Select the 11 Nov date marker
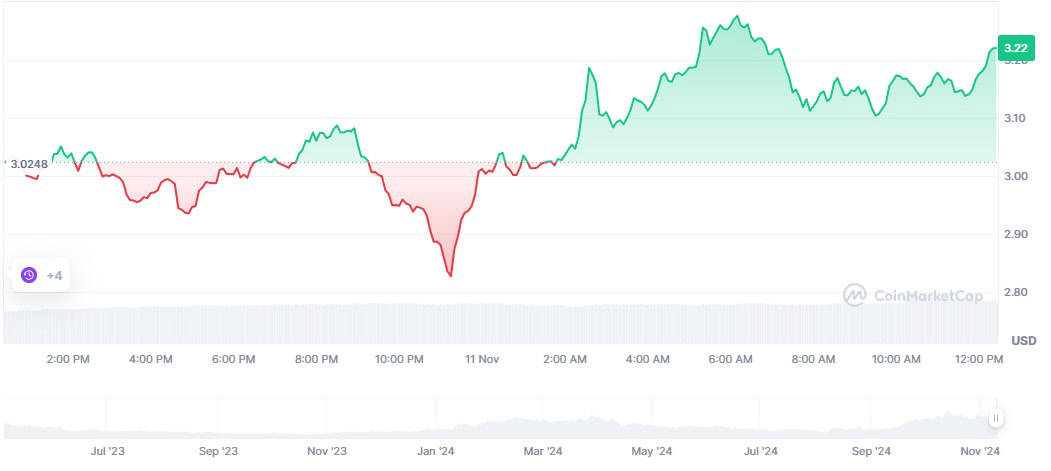This screenshot has height=471, width=1051. tap(483, 359)
